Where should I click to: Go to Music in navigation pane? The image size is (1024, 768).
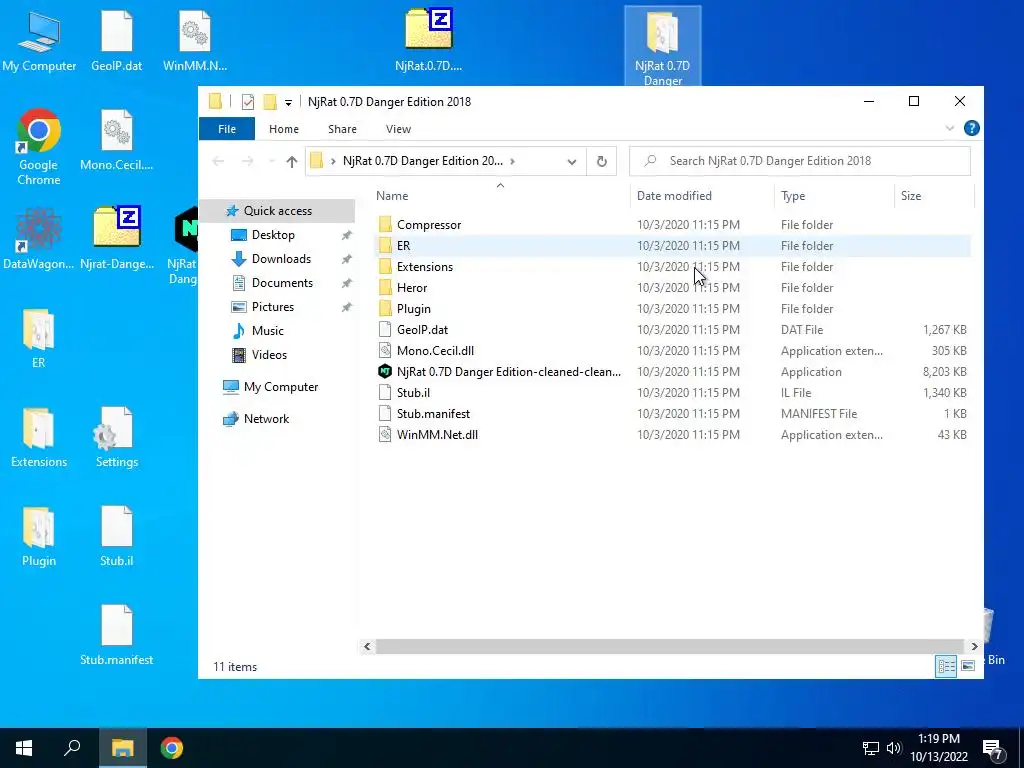pyautogui.click(x=267, y=330)
